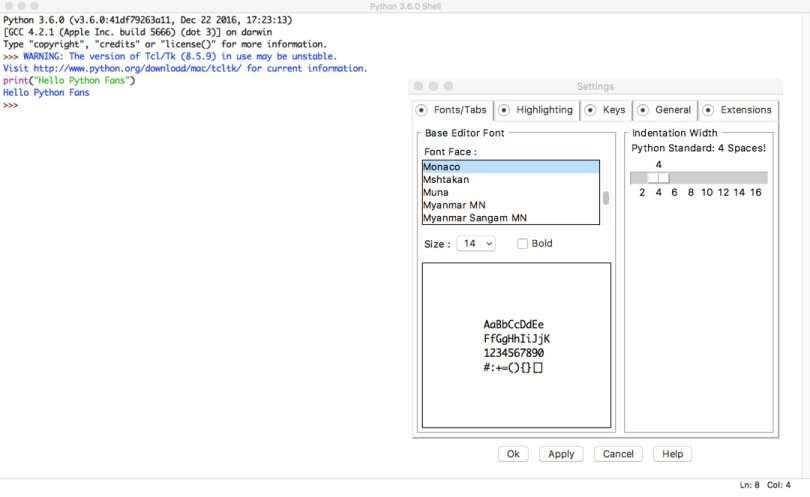Click the Indentation Width slider handle
810x497 pixels.
click(658, 178)
